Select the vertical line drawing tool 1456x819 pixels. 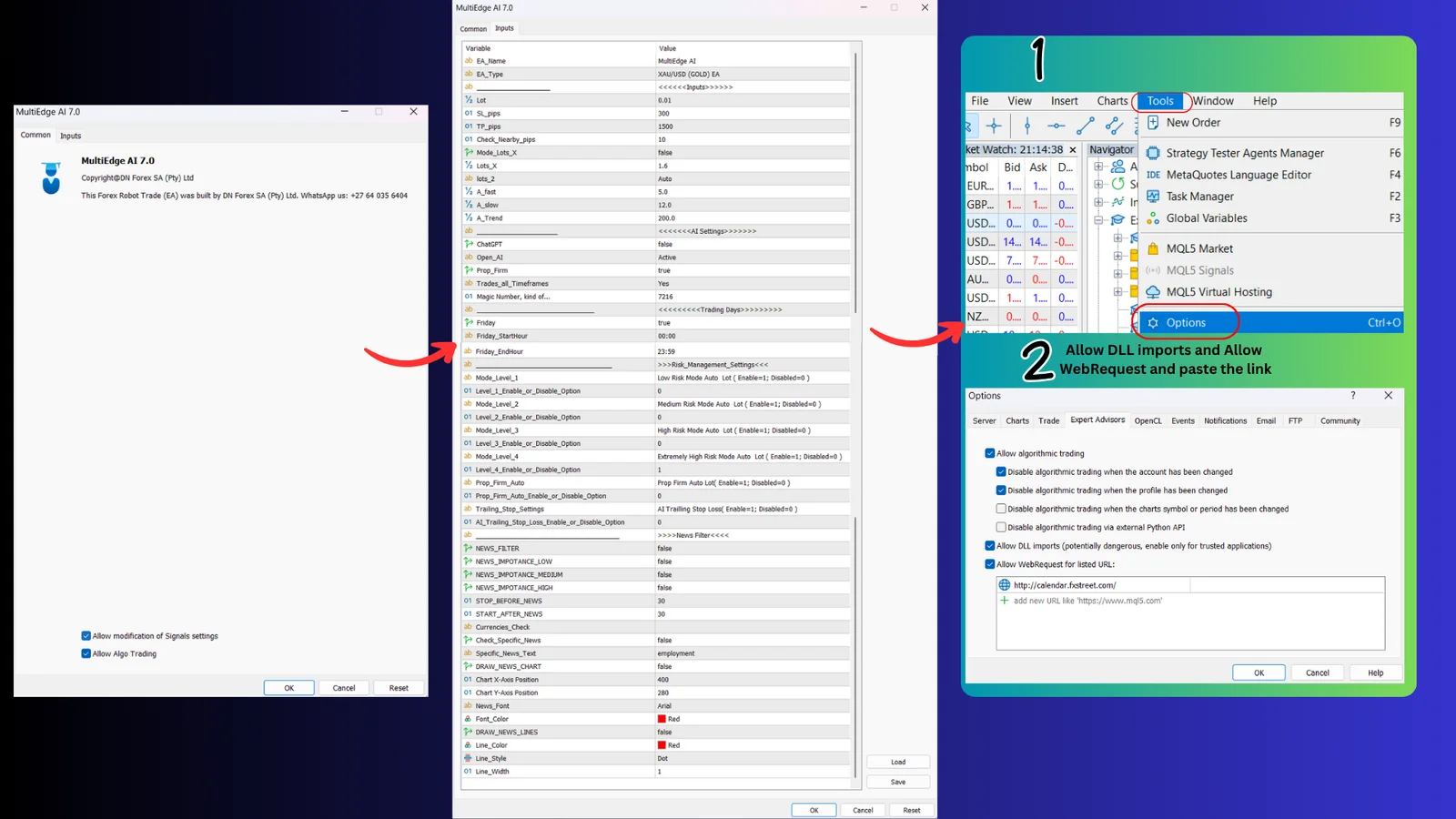(x=1027, y=126)
